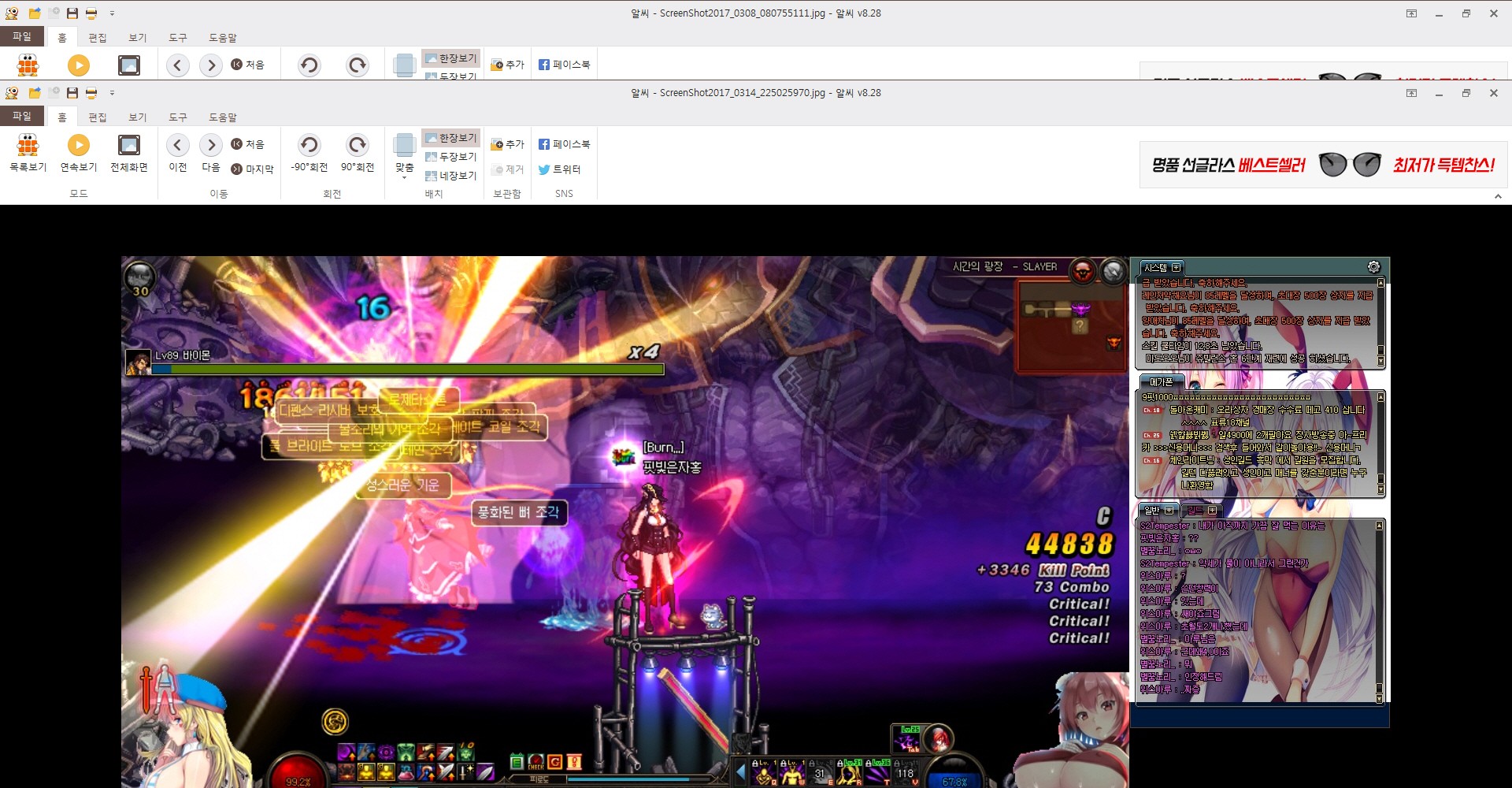The image size is (1512, 788).
Task: Click the sunglasses bestseller ad banner
Action: pos(1323,165)
